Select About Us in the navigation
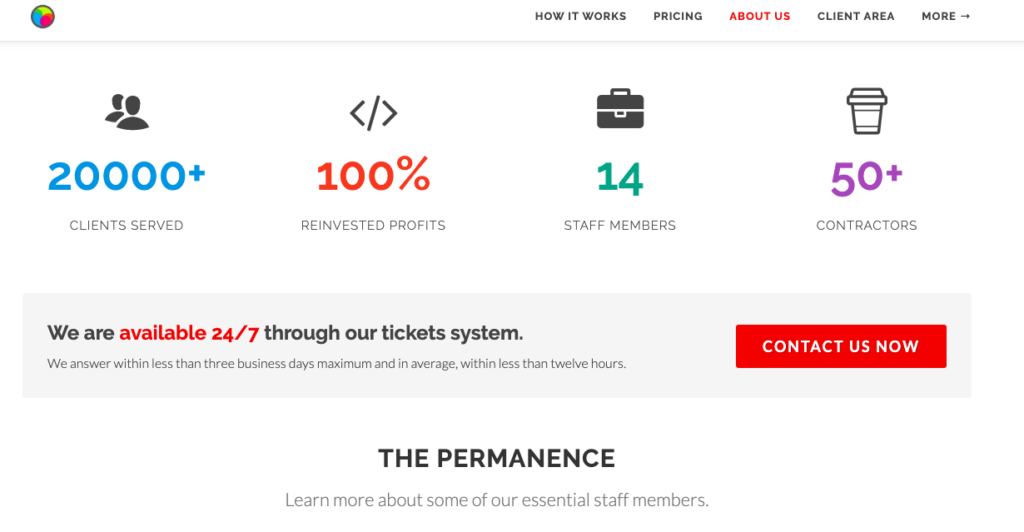This screenshot has width=1024, height=532. click(760, 16)
